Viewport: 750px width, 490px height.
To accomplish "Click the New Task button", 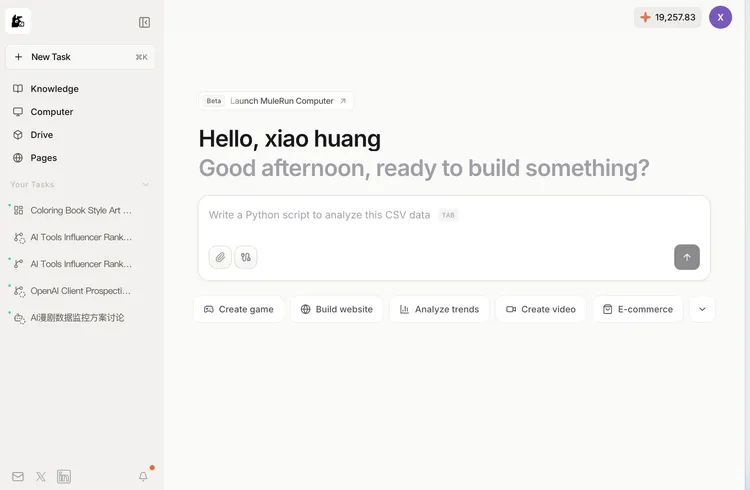I will [80, 57].
